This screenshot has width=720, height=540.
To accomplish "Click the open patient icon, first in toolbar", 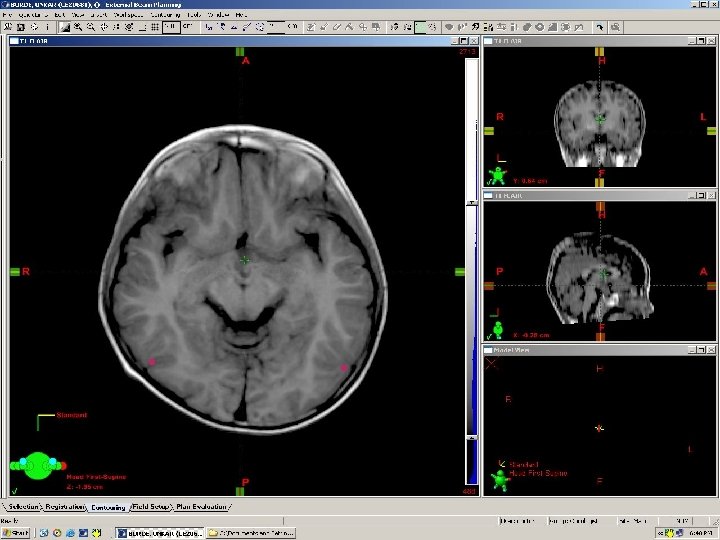I will coord(8,27).
